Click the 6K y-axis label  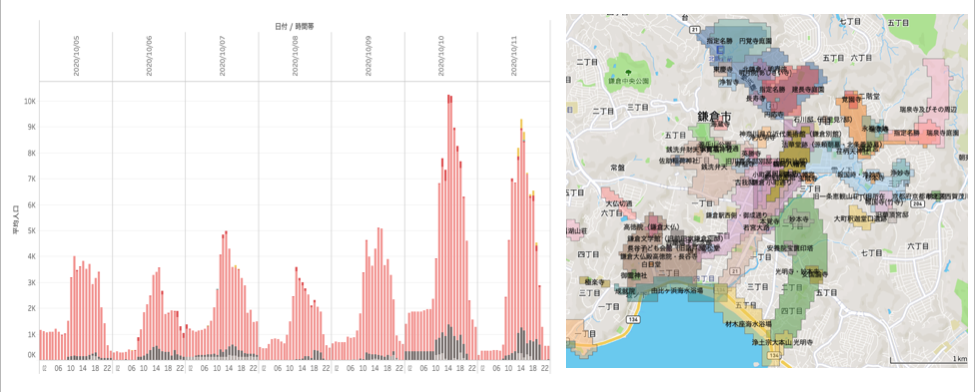(31, 205)
